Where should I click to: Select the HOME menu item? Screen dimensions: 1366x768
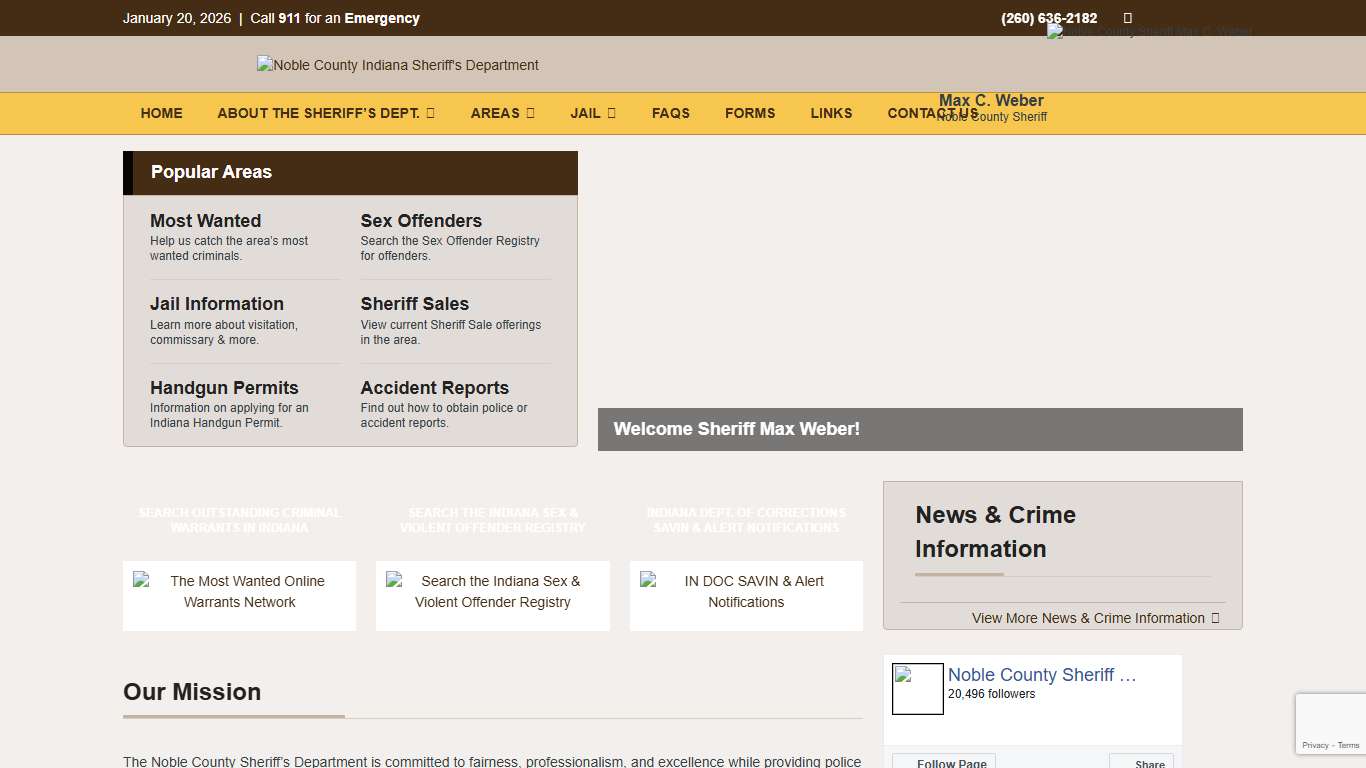coord(161,113)
